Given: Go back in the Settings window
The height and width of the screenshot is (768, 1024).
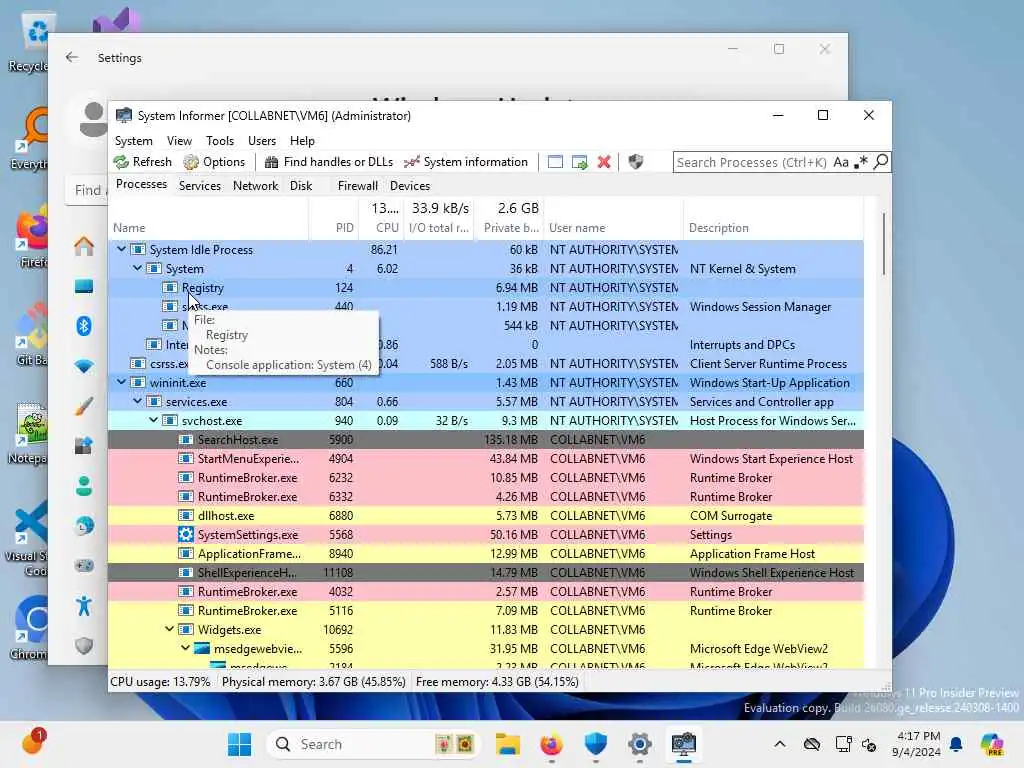Looking at the screenshot, I should tap(72, 57).
